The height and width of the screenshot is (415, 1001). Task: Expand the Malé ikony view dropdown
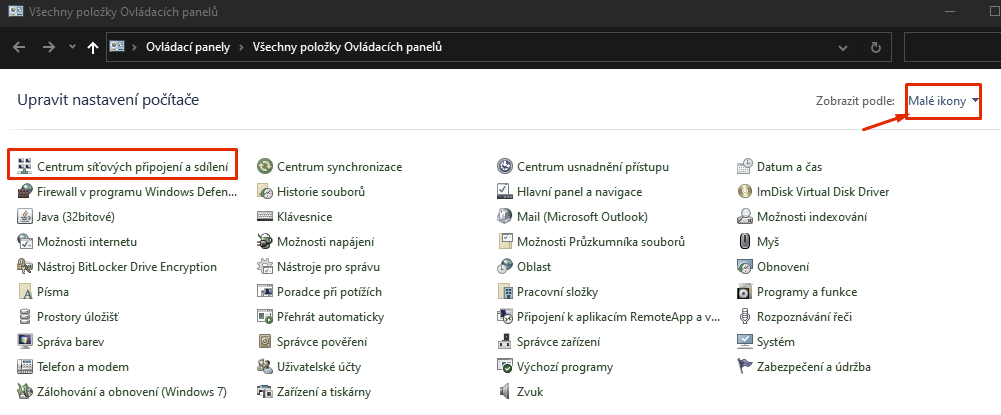tap(944, 101)
